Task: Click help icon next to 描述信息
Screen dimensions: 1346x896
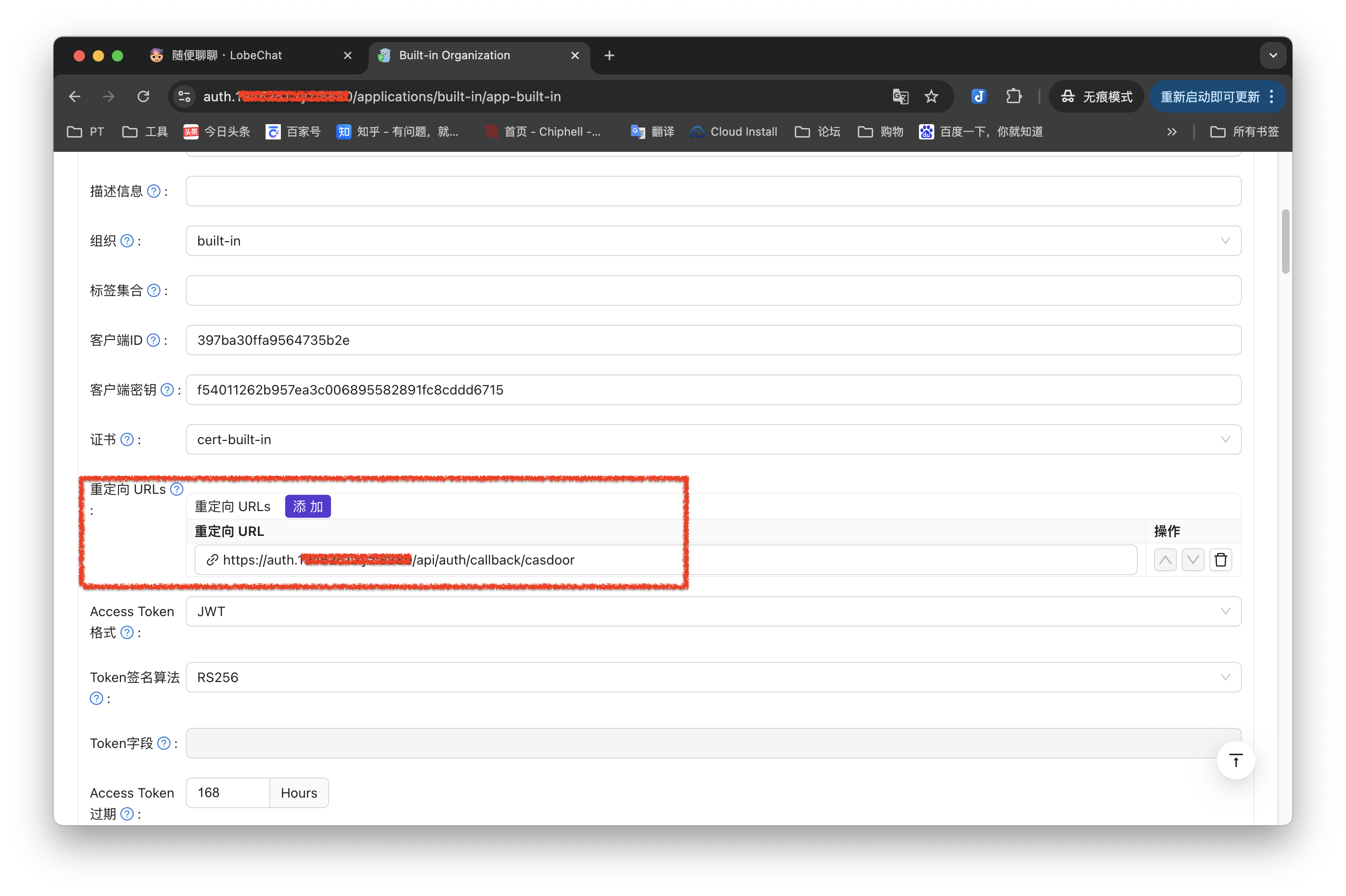Action: click(x=153, y=192)
